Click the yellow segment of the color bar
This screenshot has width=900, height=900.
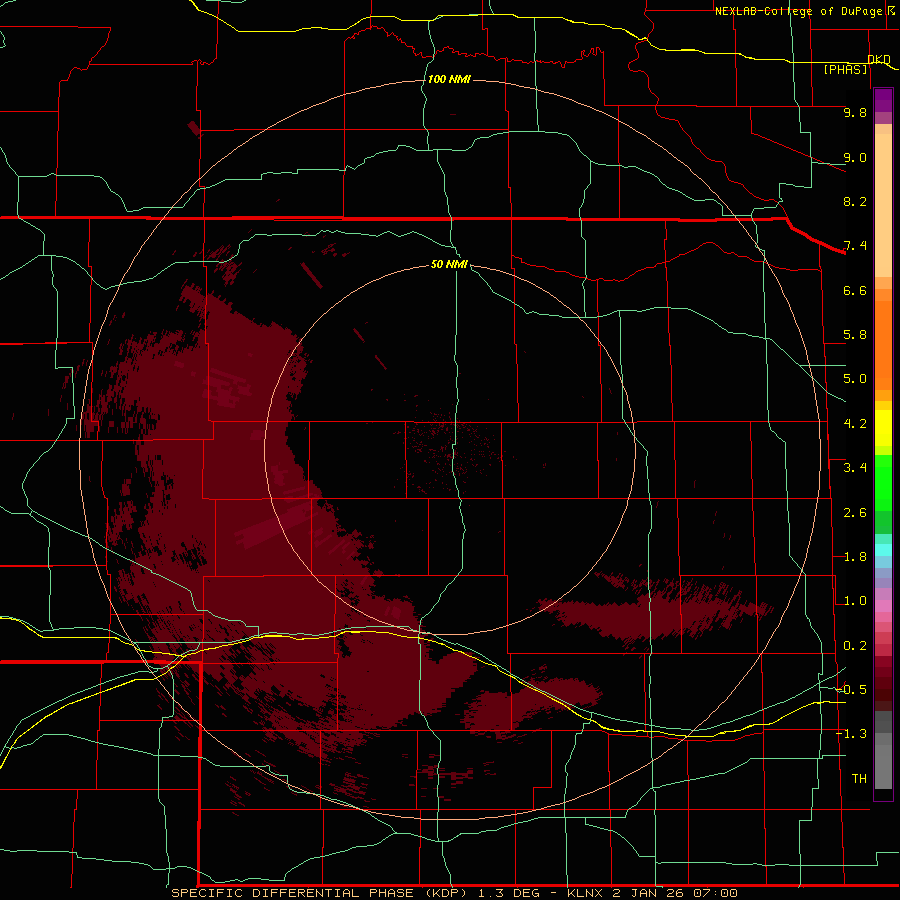click(883, 428)
